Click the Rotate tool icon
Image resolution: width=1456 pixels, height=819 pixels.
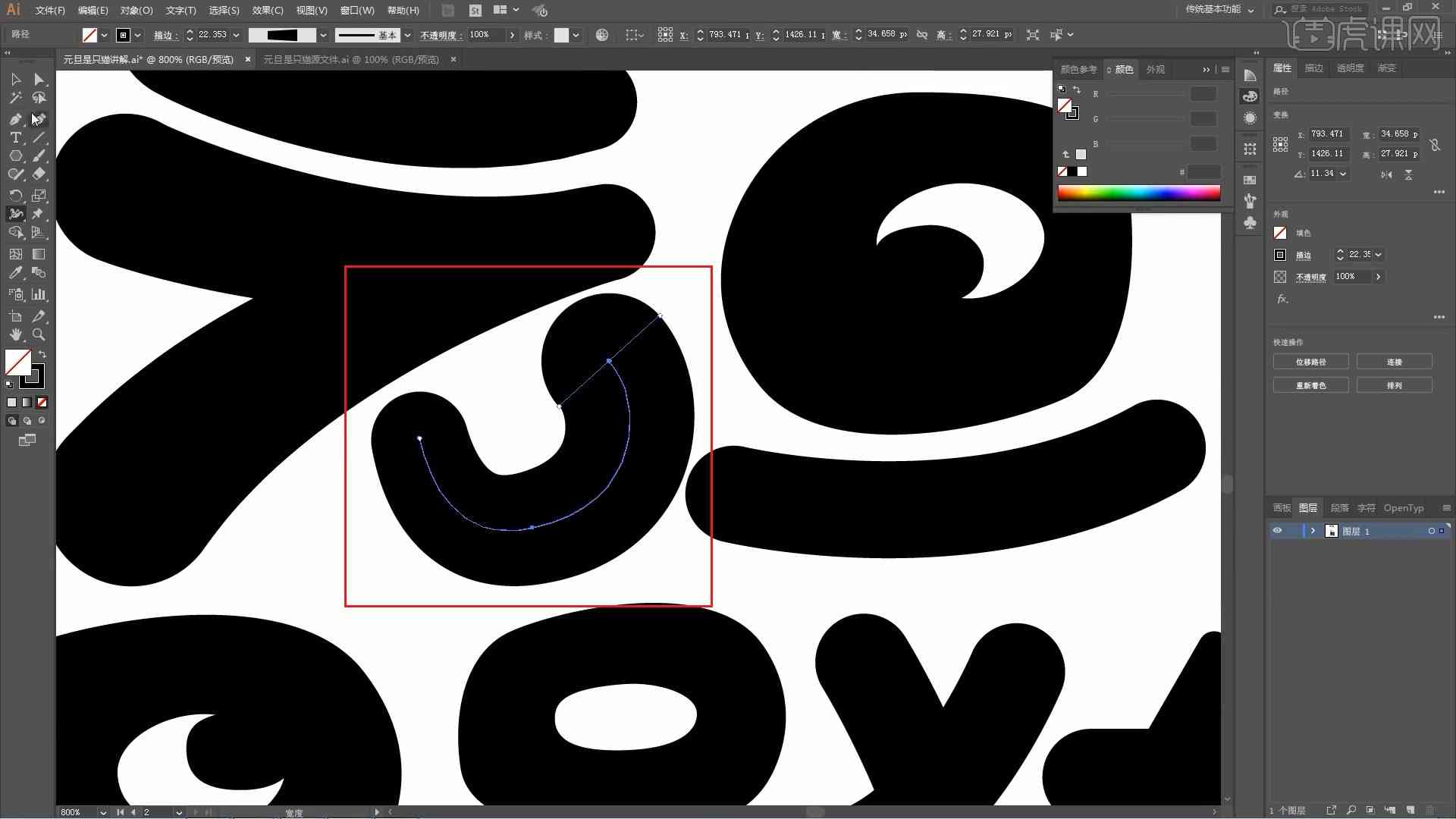pos(15,195)
